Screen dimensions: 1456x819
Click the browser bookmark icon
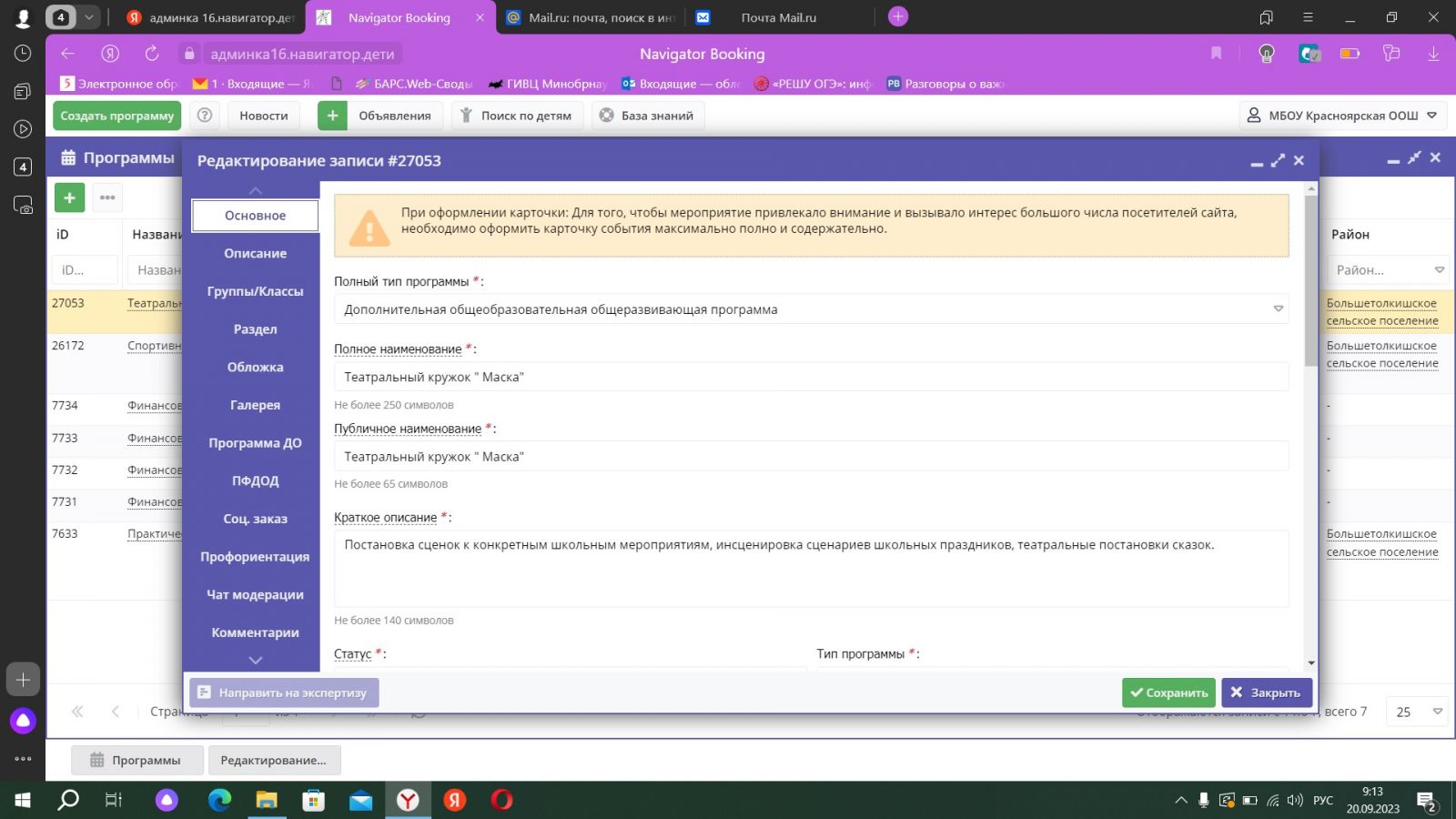(x=1216, y=54)
